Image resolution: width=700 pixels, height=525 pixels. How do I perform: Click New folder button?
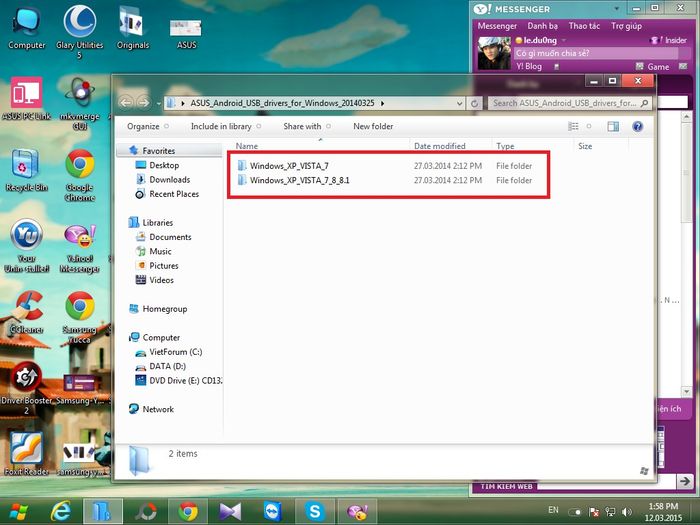pyautogui.click(x=373, y=126)
